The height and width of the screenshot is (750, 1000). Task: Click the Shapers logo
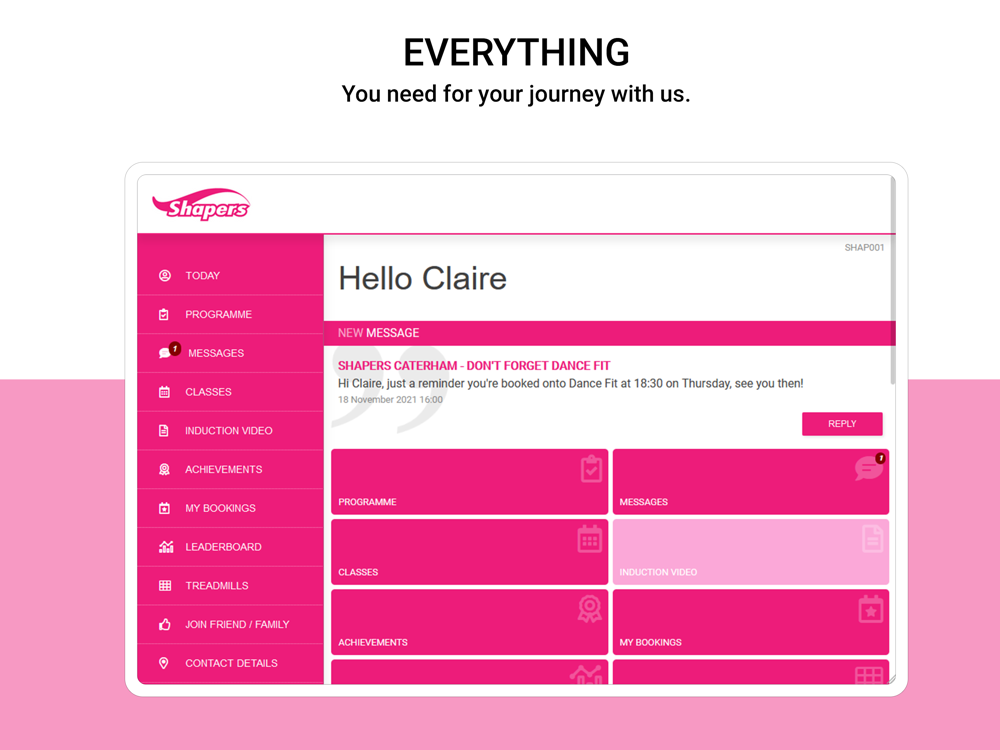(x=201, y=205)
